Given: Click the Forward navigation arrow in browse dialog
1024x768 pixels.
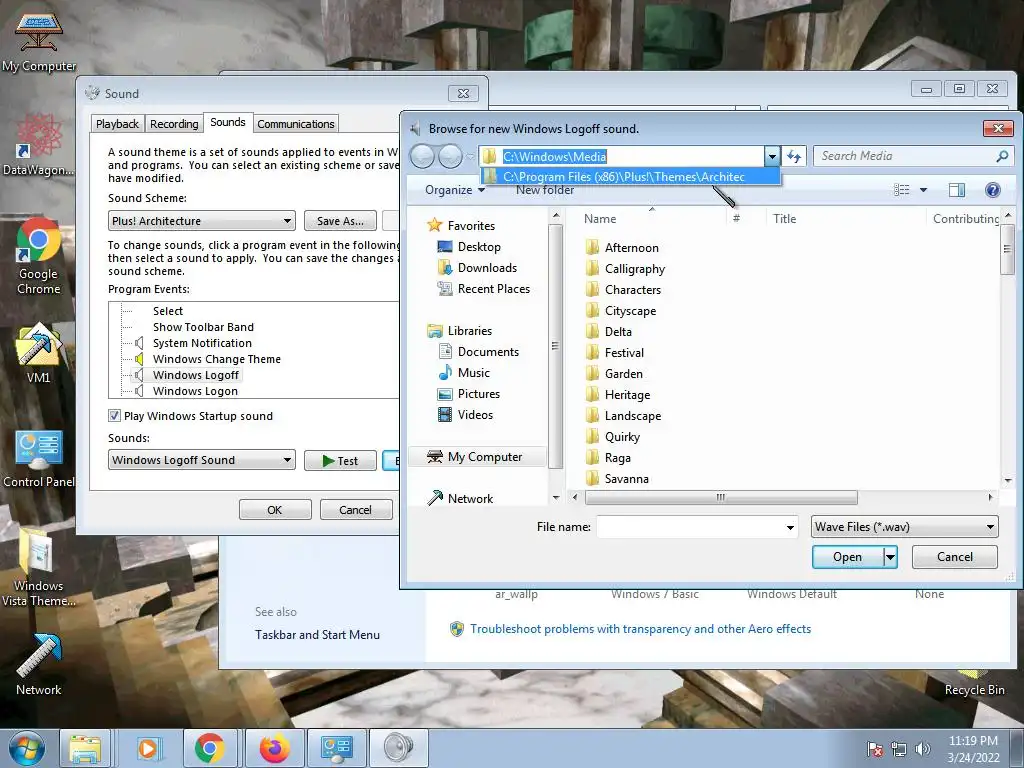Looking at the screenshot, I should pos(451,157).
